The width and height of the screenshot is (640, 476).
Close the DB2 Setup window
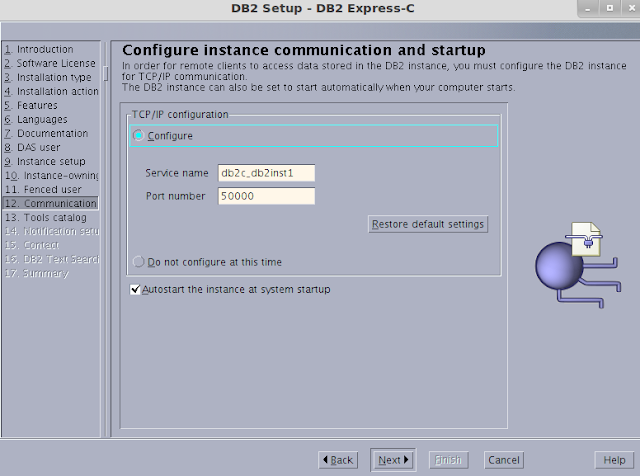click(631, 9)
